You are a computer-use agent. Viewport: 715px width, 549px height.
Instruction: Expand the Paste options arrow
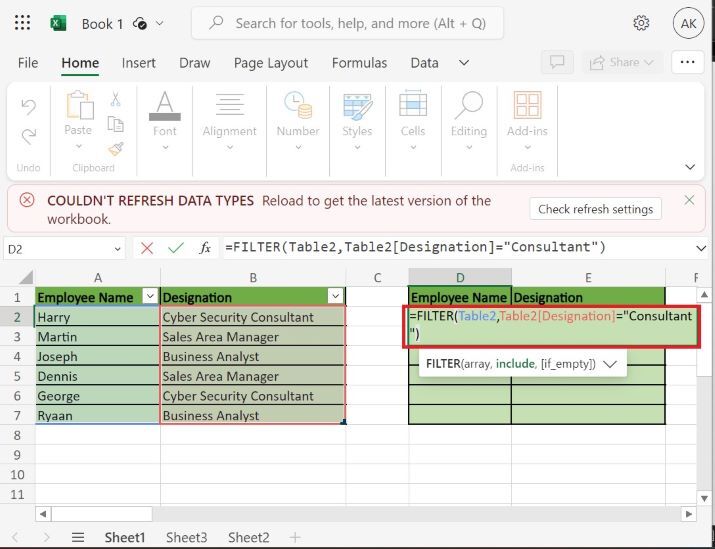click(79, 146)
